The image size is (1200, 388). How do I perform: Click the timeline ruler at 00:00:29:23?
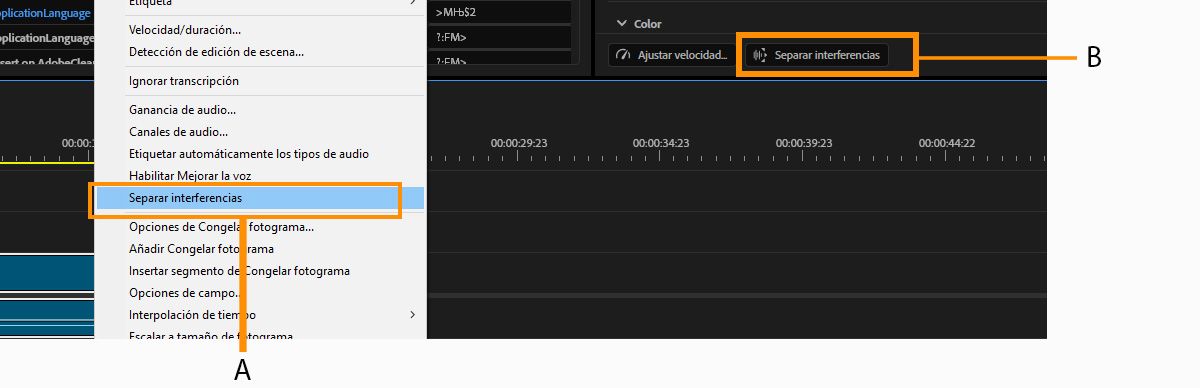click(518, 143)
